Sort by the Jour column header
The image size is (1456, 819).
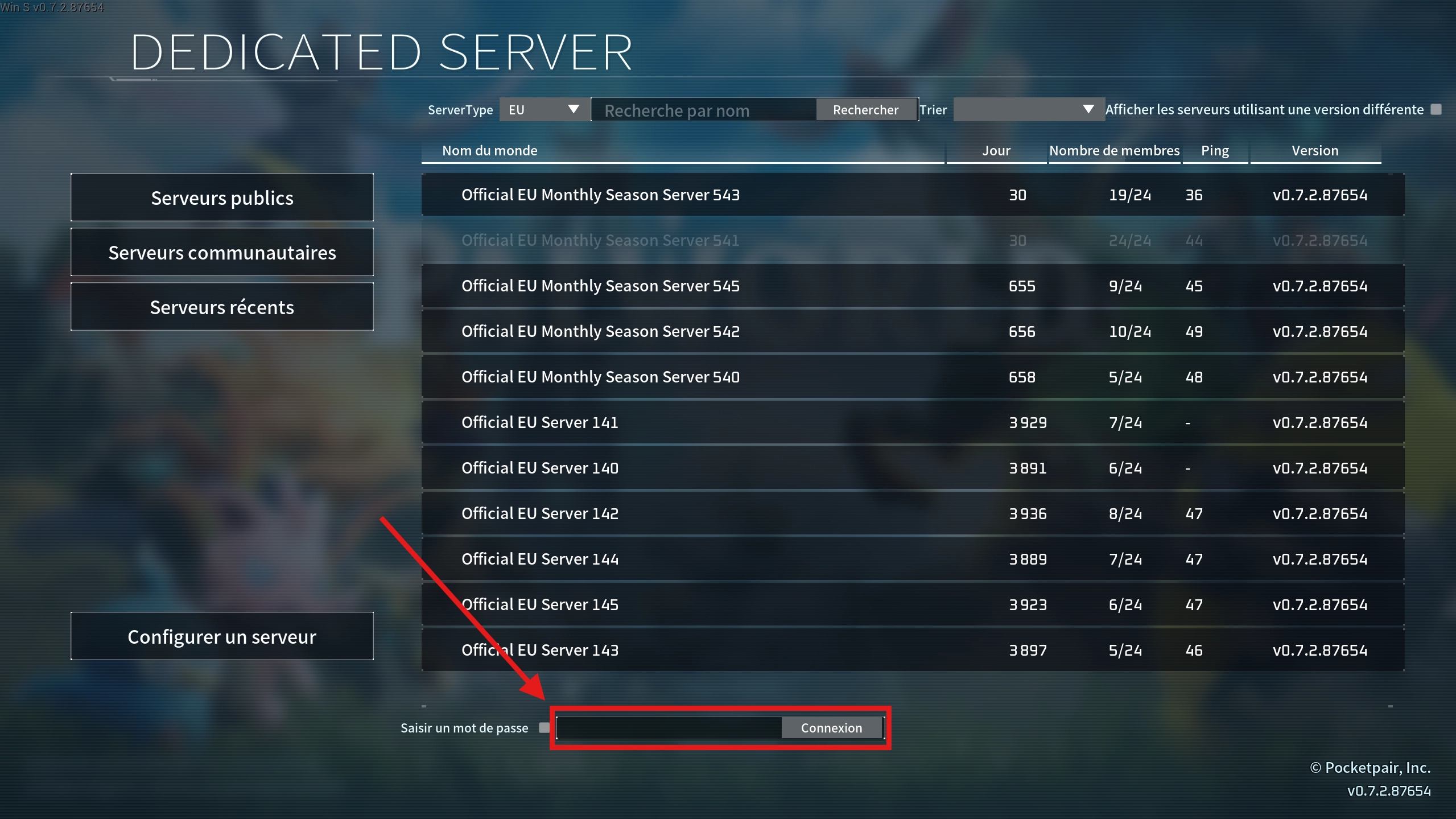(x=996, y=150)
